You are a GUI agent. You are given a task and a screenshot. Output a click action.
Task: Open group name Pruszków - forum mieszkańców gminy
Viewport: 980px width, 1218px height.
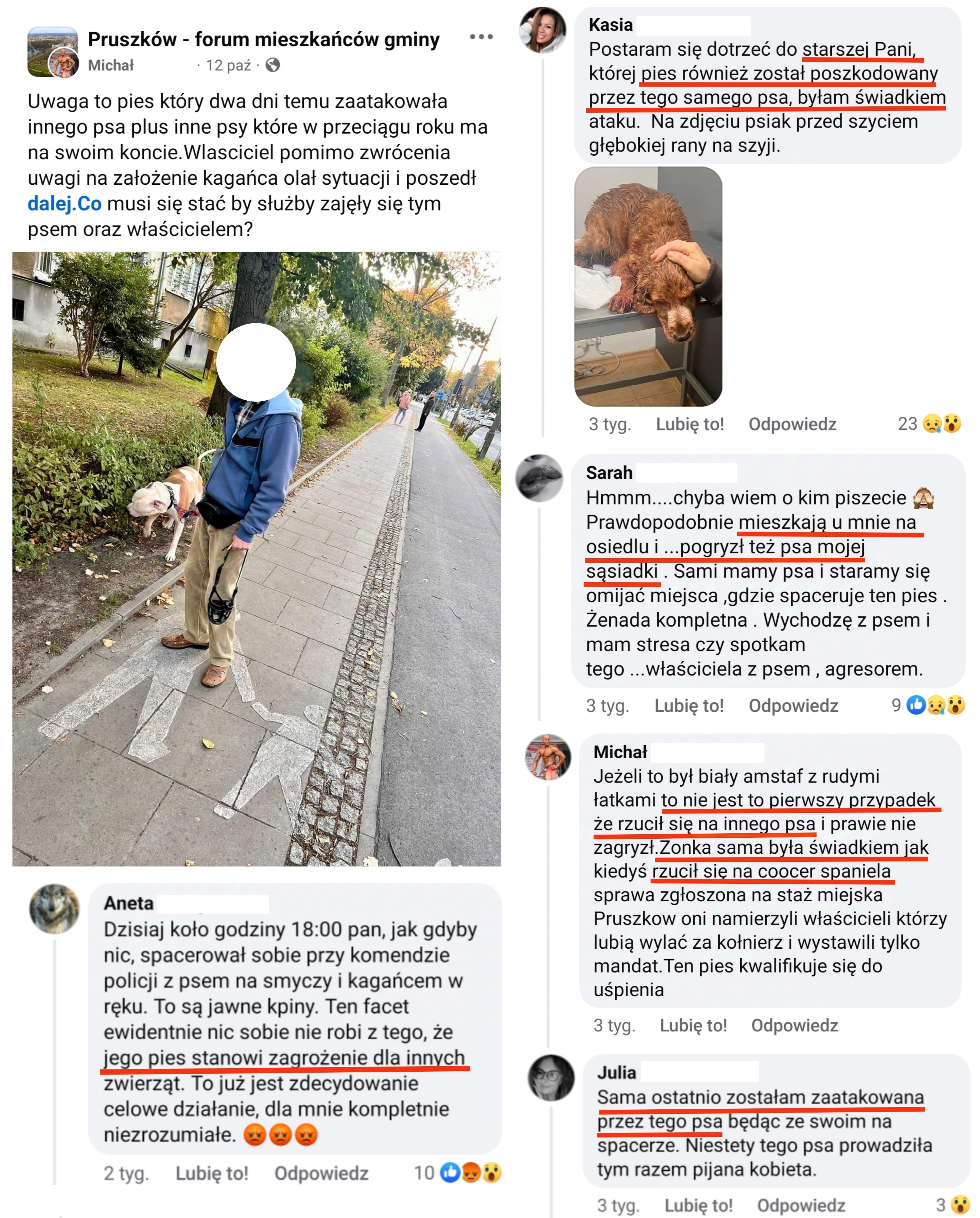[x=264, y=40]
